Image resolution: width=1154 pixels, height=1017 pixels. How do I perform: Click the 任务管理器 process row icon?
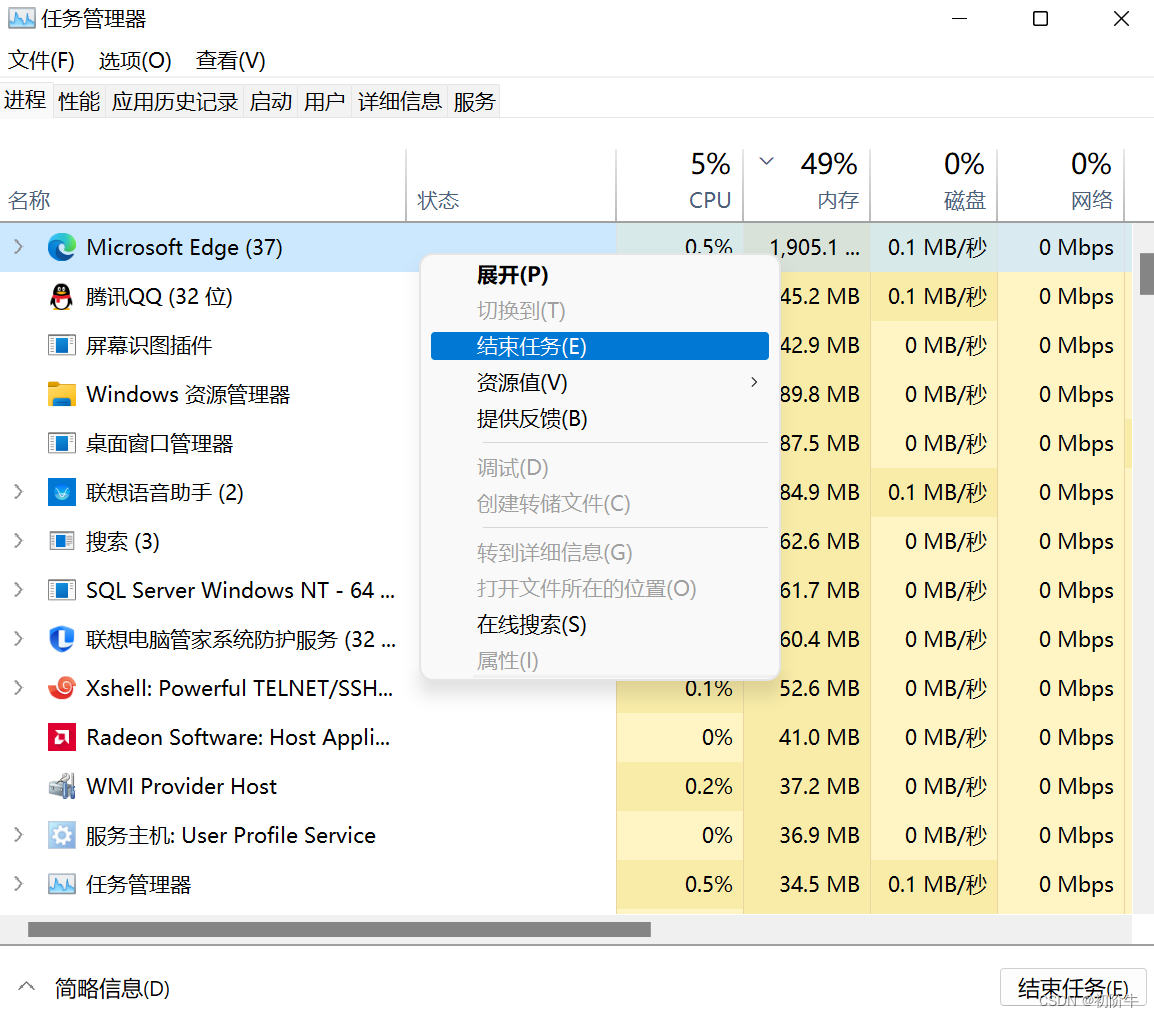[x=62, y=884]
